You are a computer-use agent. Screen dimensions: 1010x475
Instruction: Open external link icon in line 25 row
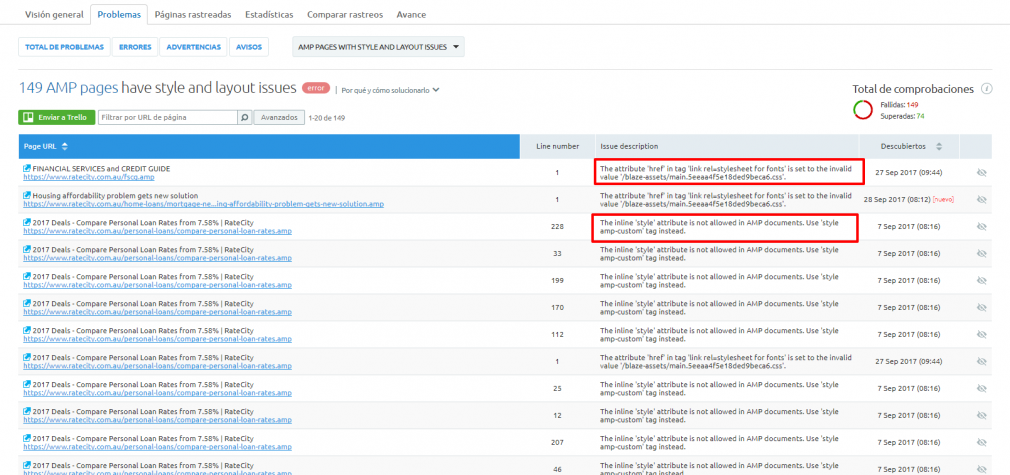27,385
